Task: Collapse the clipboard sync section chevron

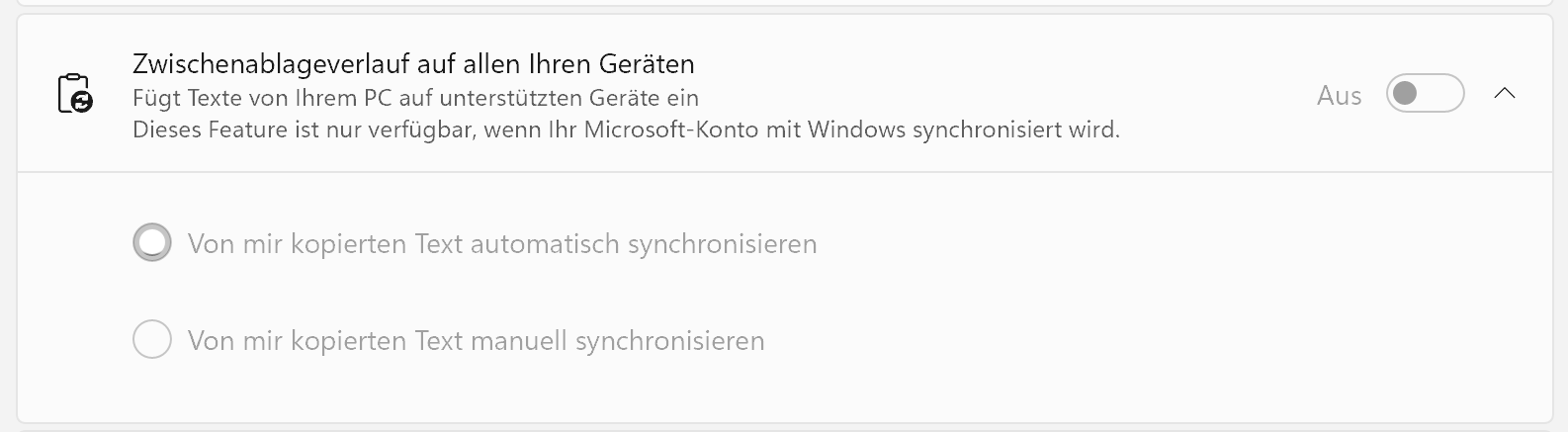Action: point(1505,94)
